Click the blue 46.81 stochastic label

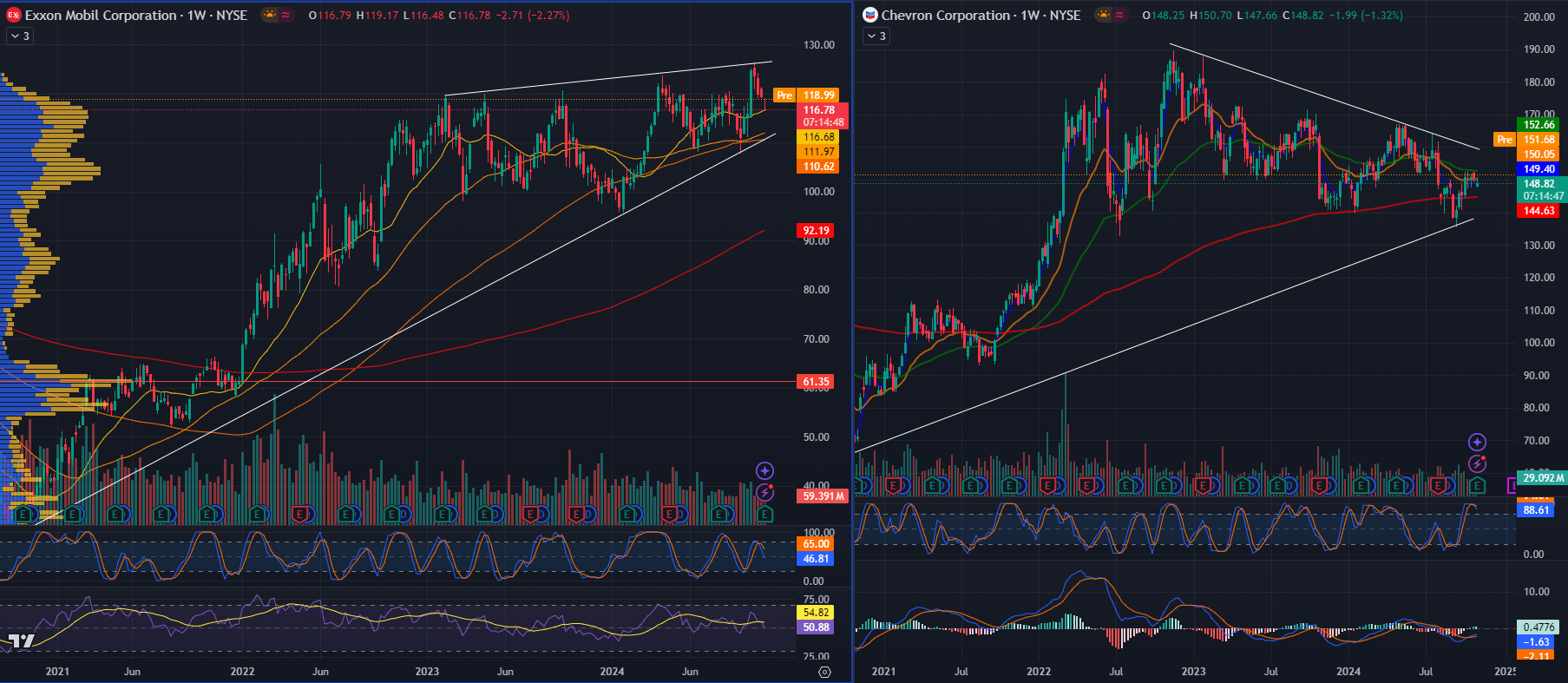point(815,559)
